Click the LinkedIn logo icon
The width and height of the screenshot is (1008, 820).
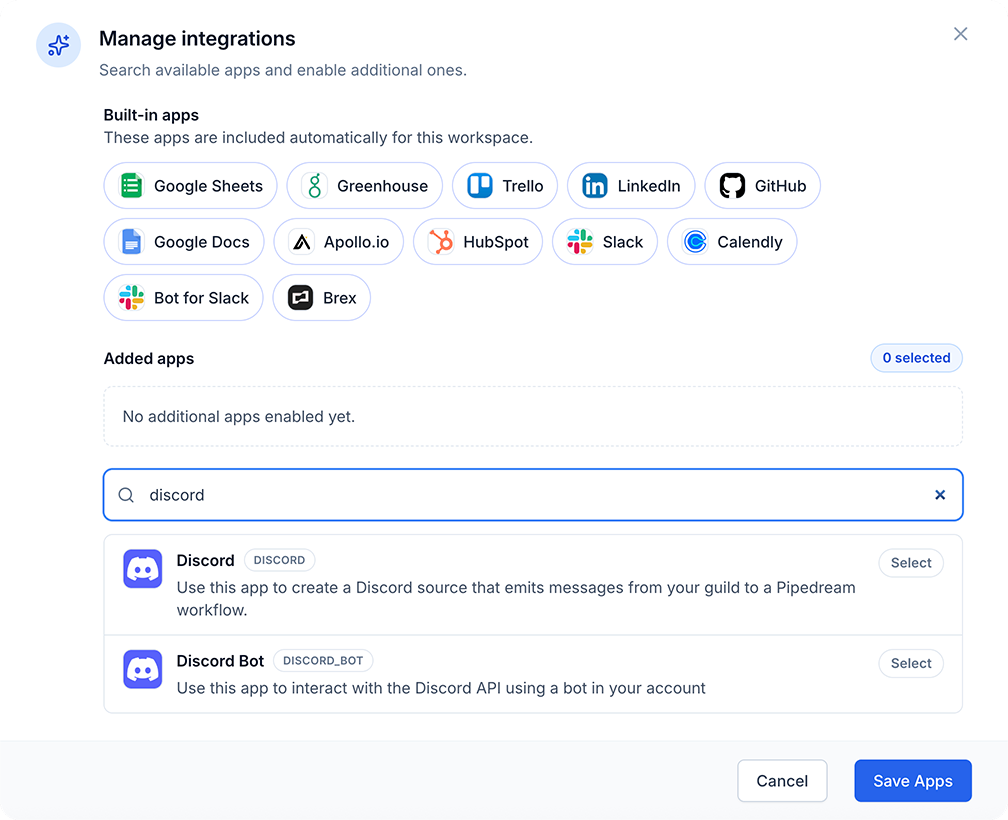click(595, 186)
